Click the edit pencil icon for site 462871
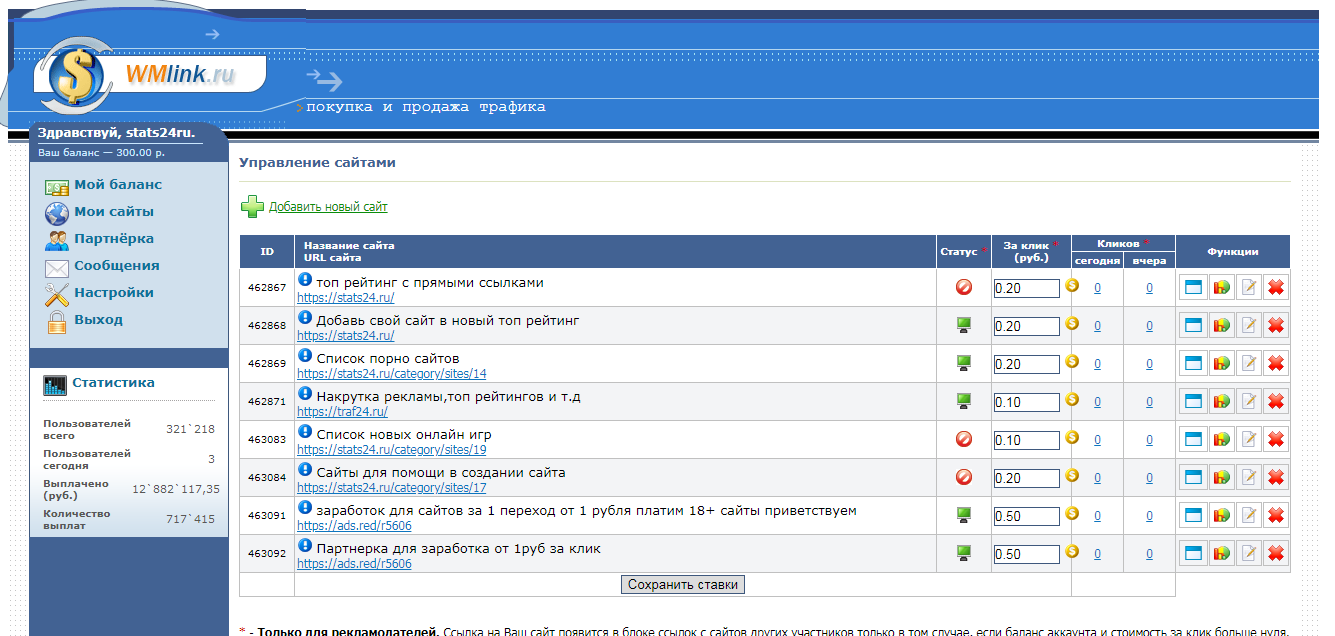 (1247, 402)
